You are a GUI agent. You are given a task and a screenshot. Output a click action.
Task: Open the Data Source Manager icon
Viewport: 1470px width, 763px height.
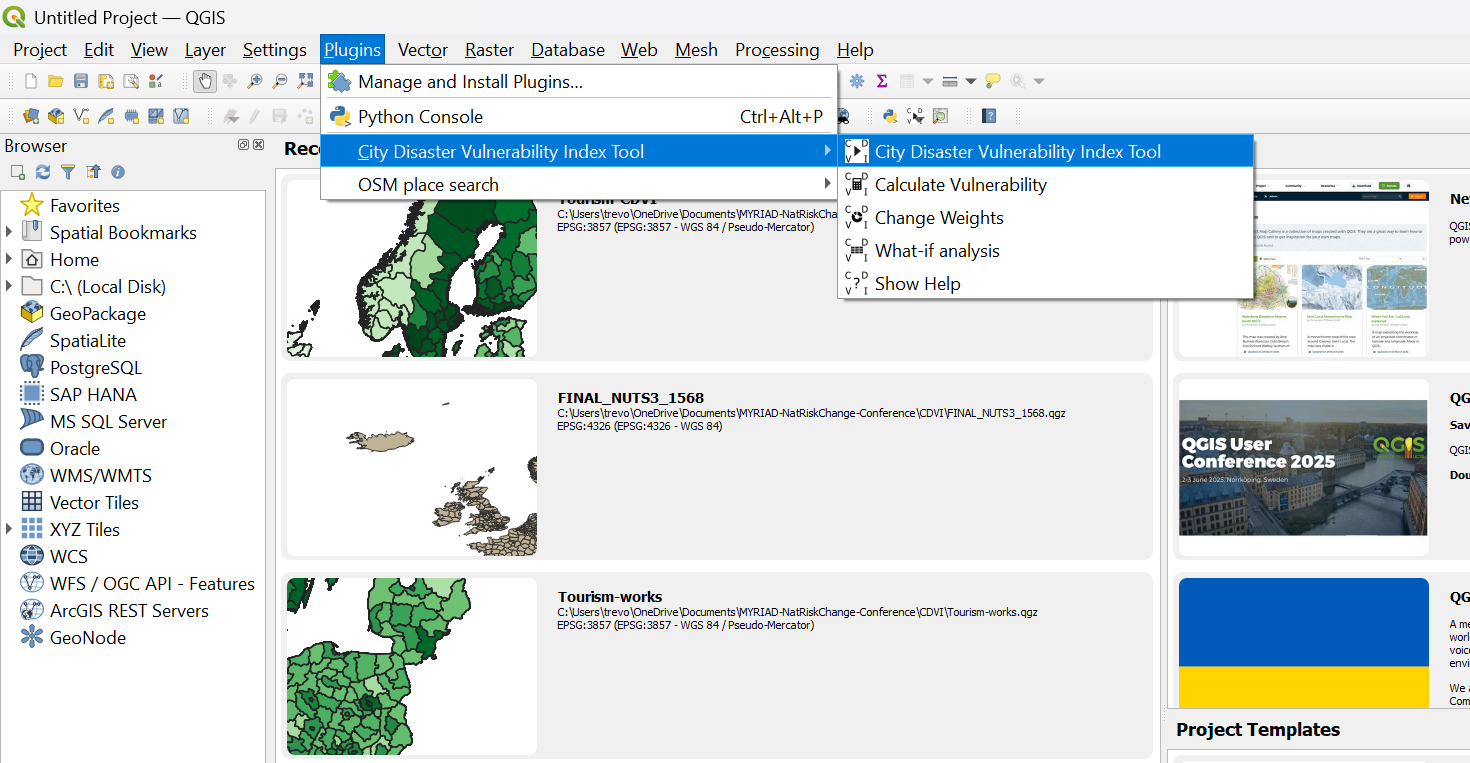(x=31, y=116)
